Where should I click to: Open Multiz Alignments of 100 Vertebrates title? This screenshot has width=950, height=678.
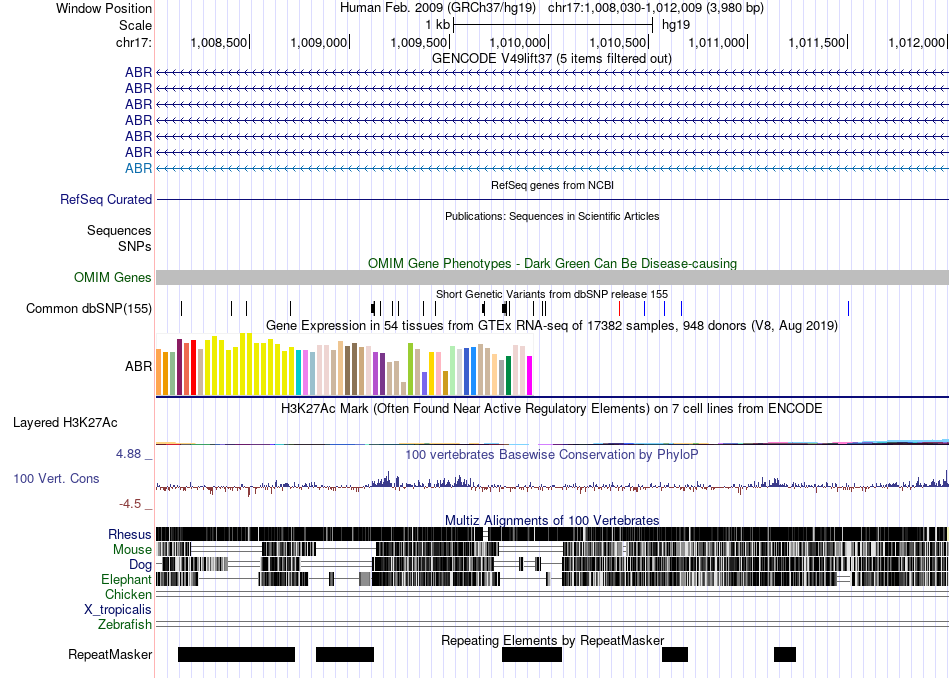(x=552, y=520)
